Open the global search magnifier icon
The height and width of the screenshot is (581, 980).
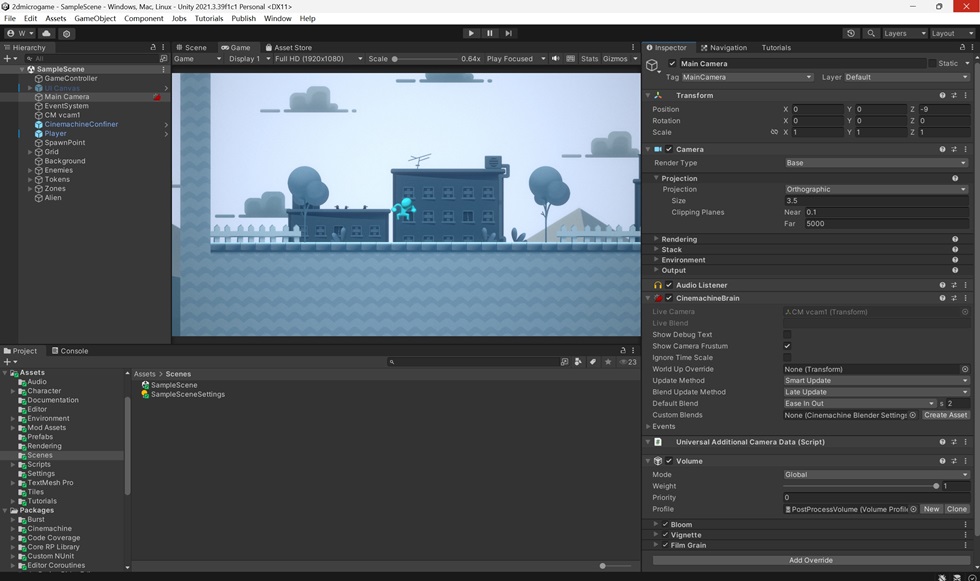[871, 33]
